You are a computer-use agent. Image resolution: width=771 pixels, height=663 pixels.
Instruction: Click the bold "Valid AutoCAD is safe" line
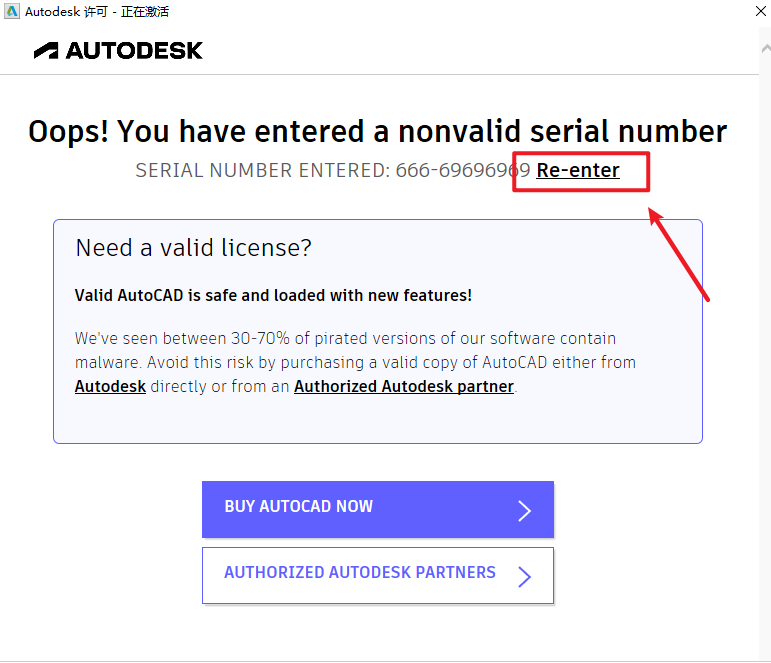tap(273, 295)
